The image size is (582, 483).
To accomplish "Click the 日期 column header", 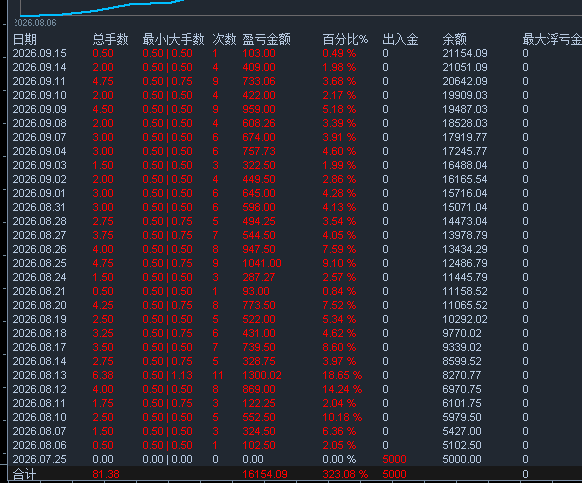I will coord(24,39).
